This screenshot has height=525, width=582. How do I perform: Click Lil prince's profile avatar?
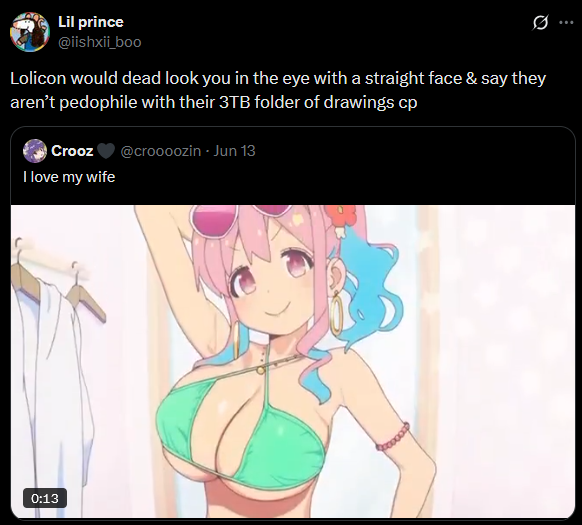pos(30,32)
